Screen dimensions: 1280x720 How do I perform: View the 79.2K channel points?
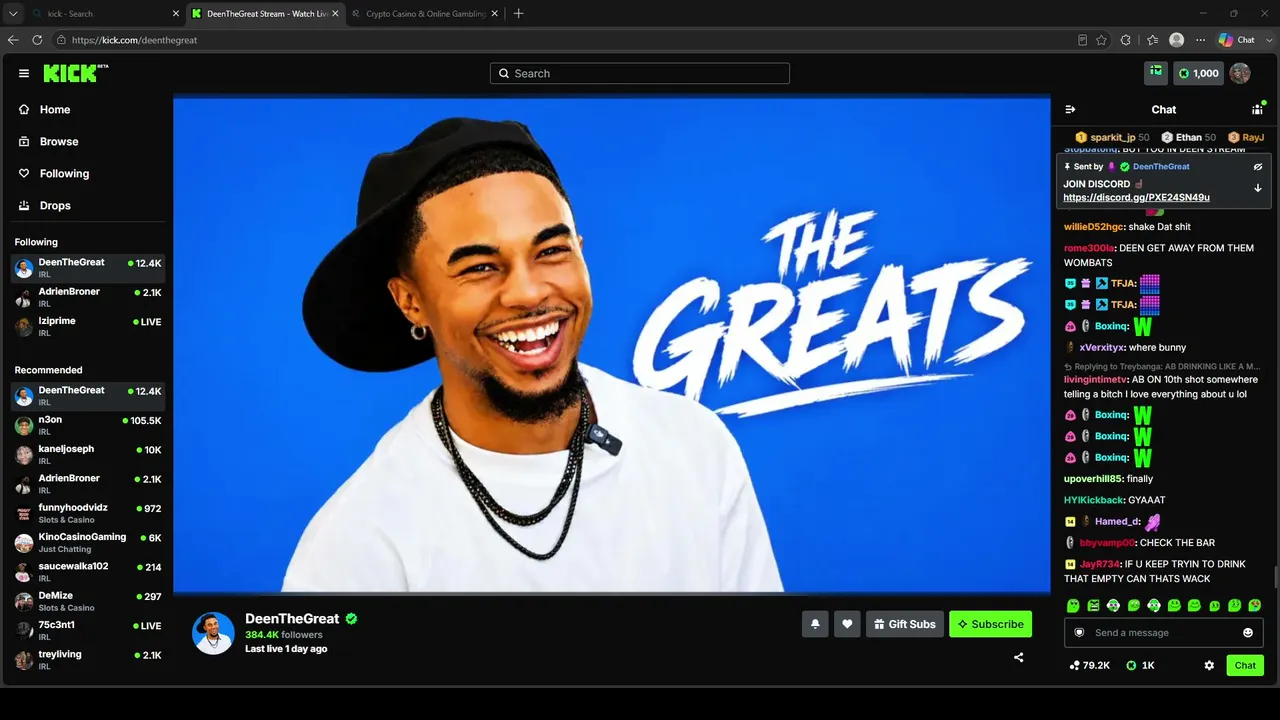pos(1089,665)
